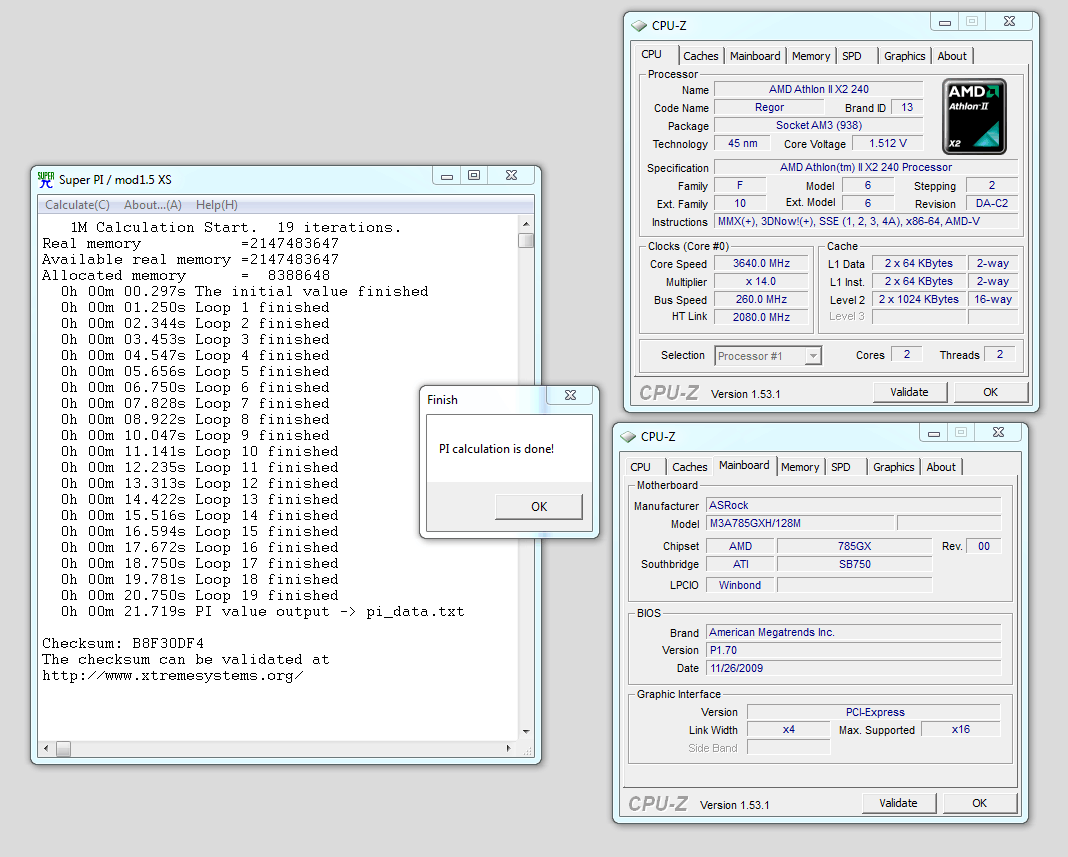This screenshot has width=1068, height=857.
Task: Click the Package value Socket AM3 (938)
Action: point(819,125)
